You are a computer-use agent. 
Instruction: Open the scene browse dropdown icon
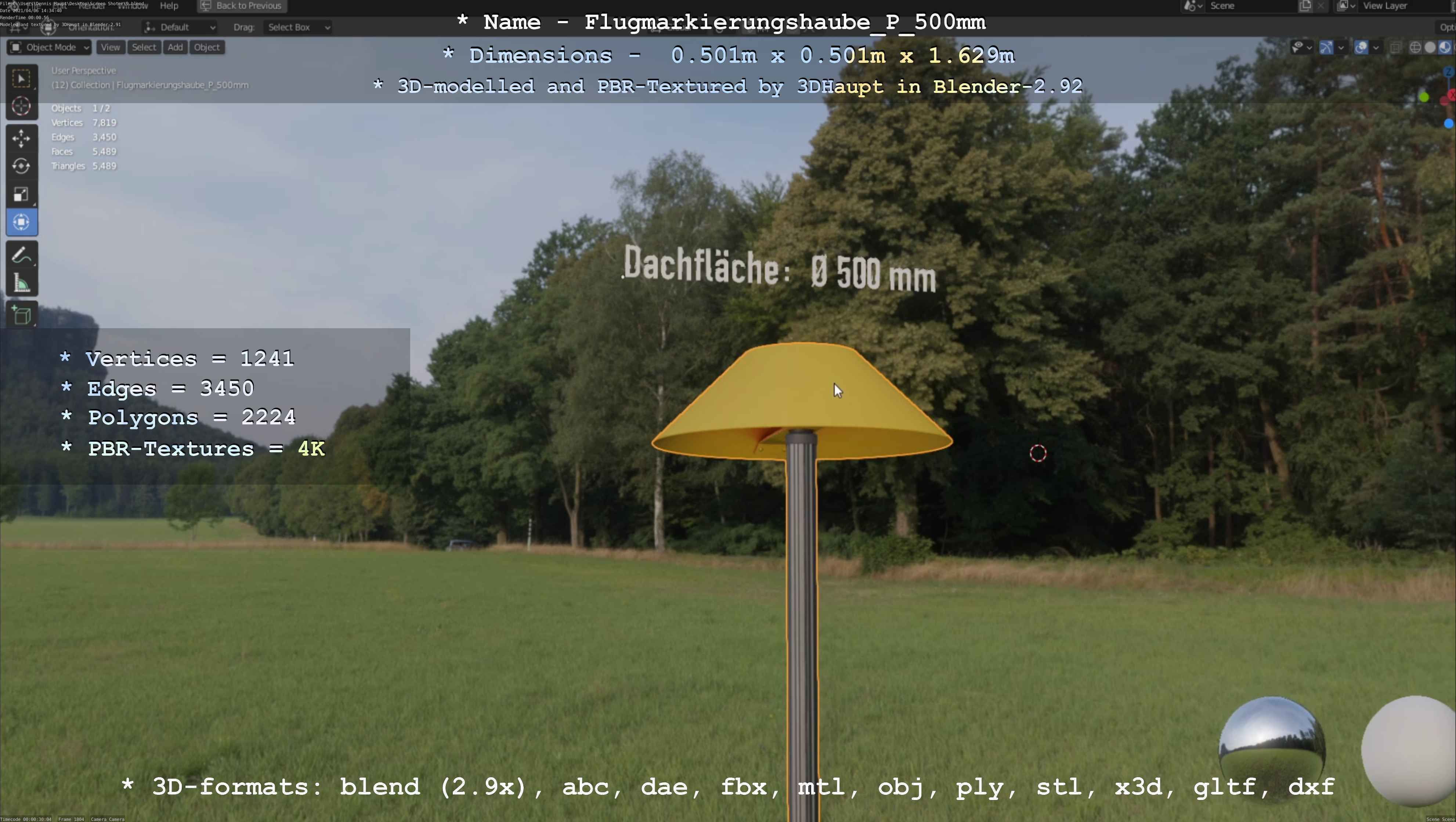pyautogui.click(x=1194, y=6)
